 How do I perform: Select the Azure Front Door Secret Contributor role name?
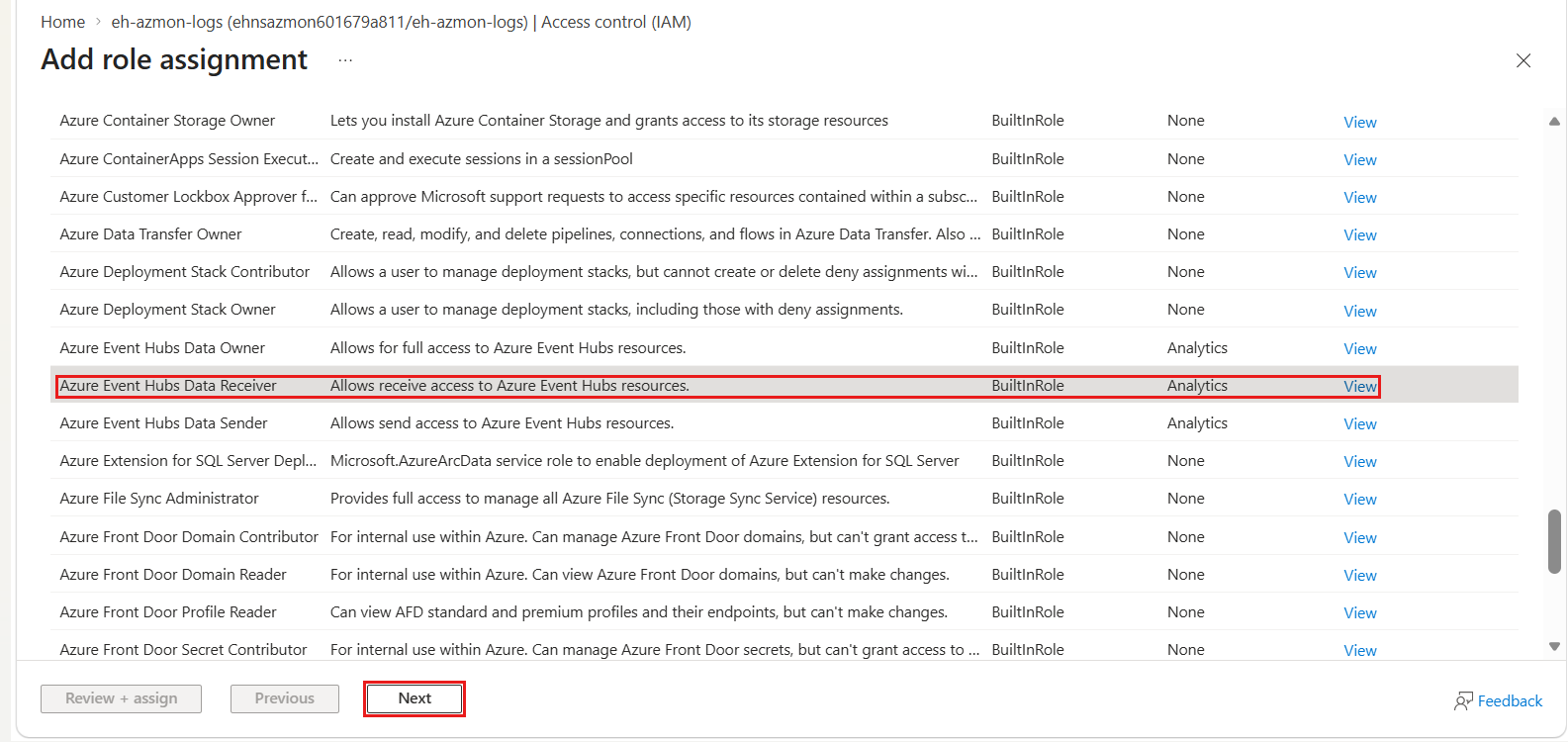click(183, 649)
